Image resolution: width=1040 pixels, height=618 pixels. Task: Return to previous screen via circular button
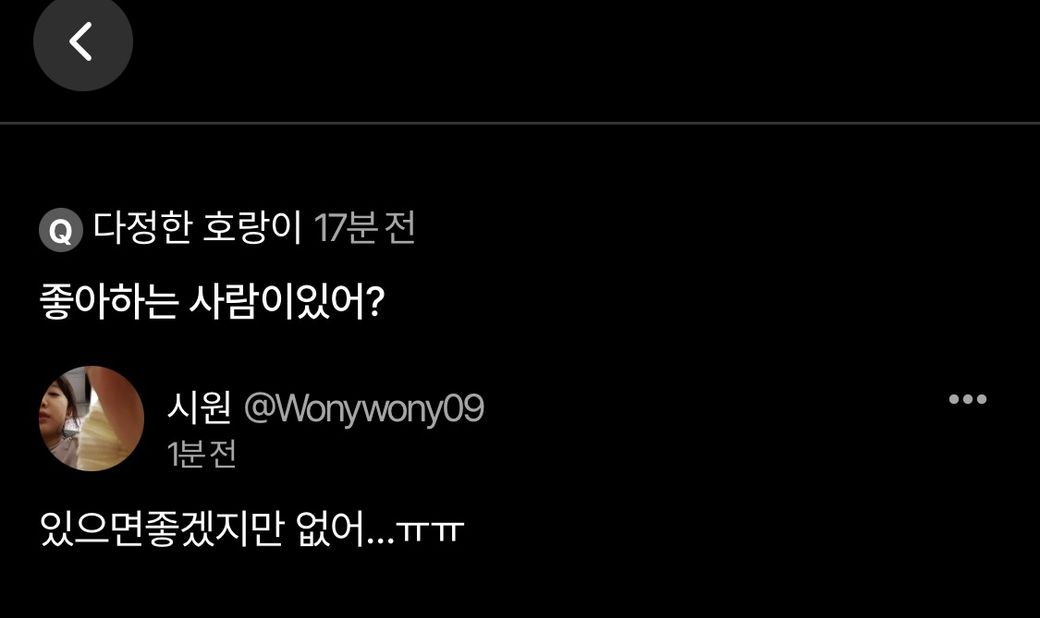[x=83, y=41]
